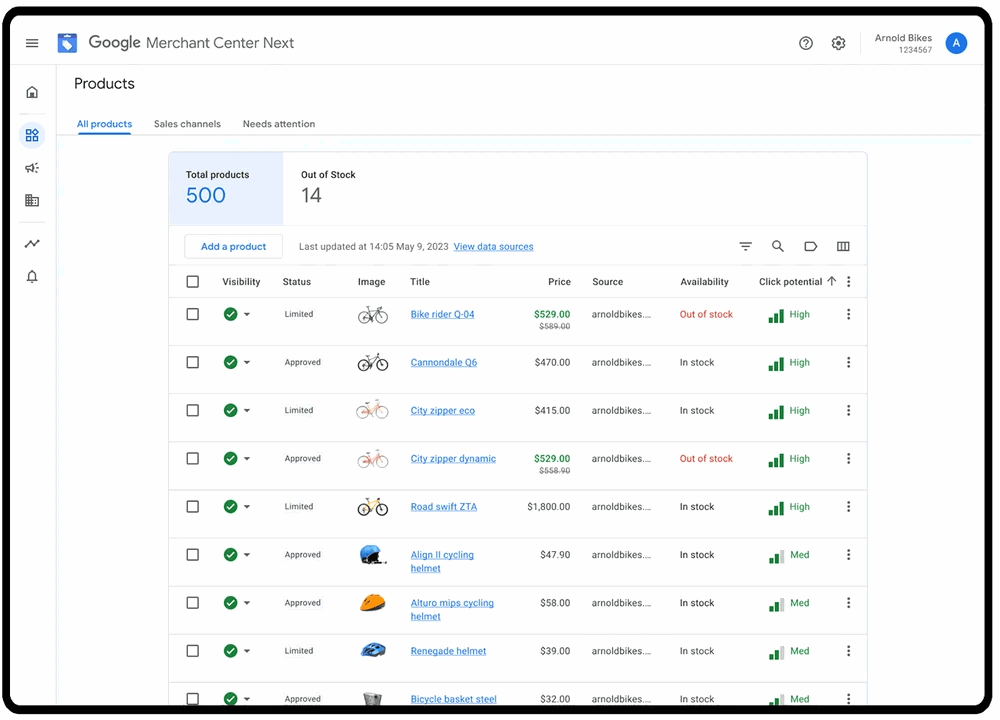Image resolution: width=1000 pixels, height=720 pixels.
Task: Check the City zipper eco row
Action: (x=193, y=410)
